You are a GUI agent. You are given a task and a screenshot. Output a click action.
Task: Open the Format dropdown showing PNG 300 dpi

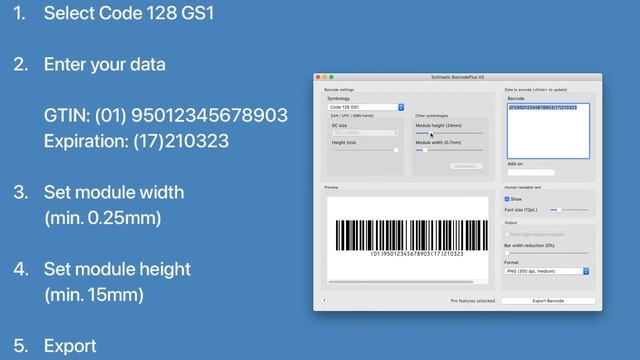coord(547,271)
